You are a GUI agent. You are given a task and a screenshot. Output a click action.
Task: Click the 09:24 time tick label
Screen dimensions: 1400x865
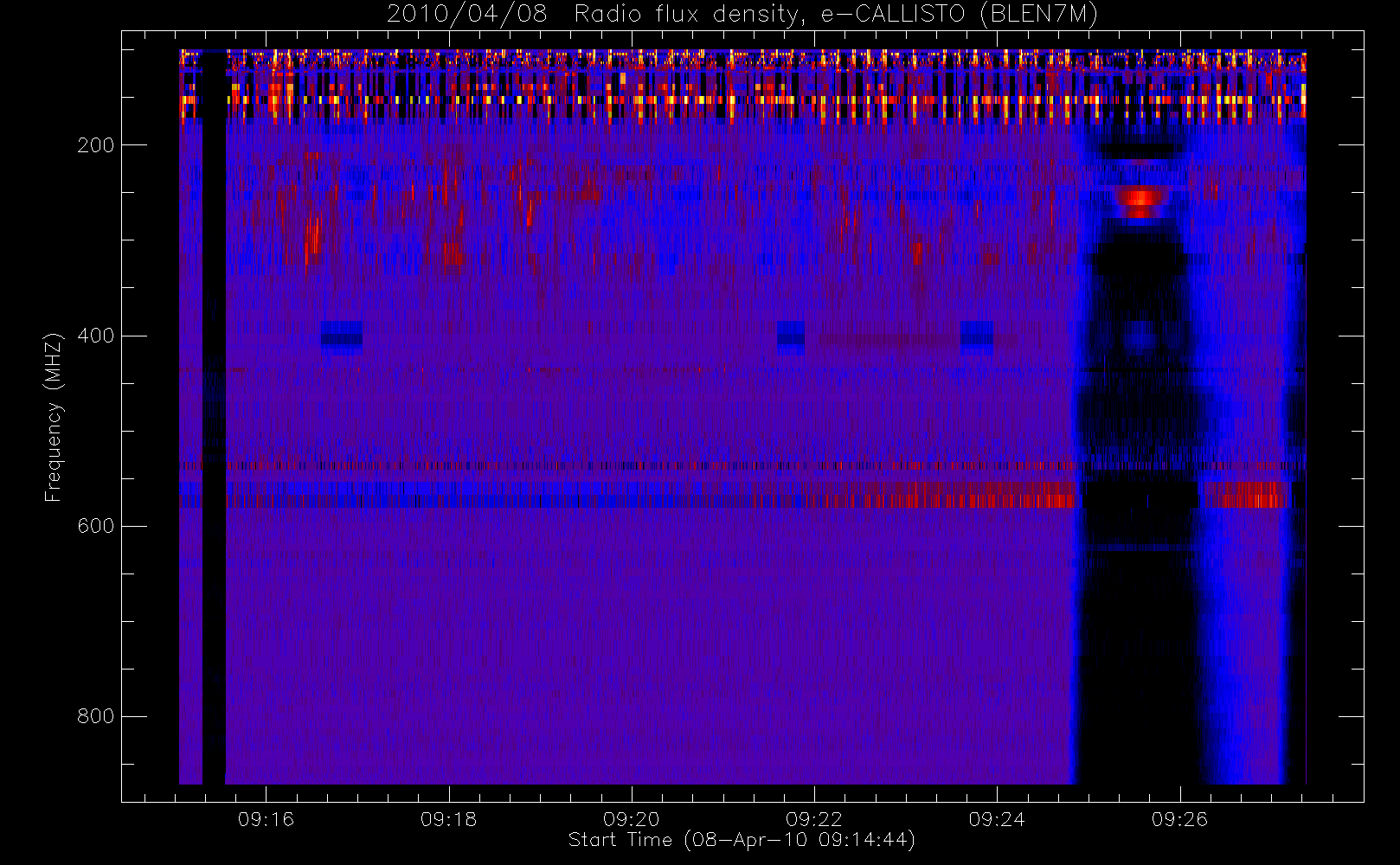tap(997, 819)
